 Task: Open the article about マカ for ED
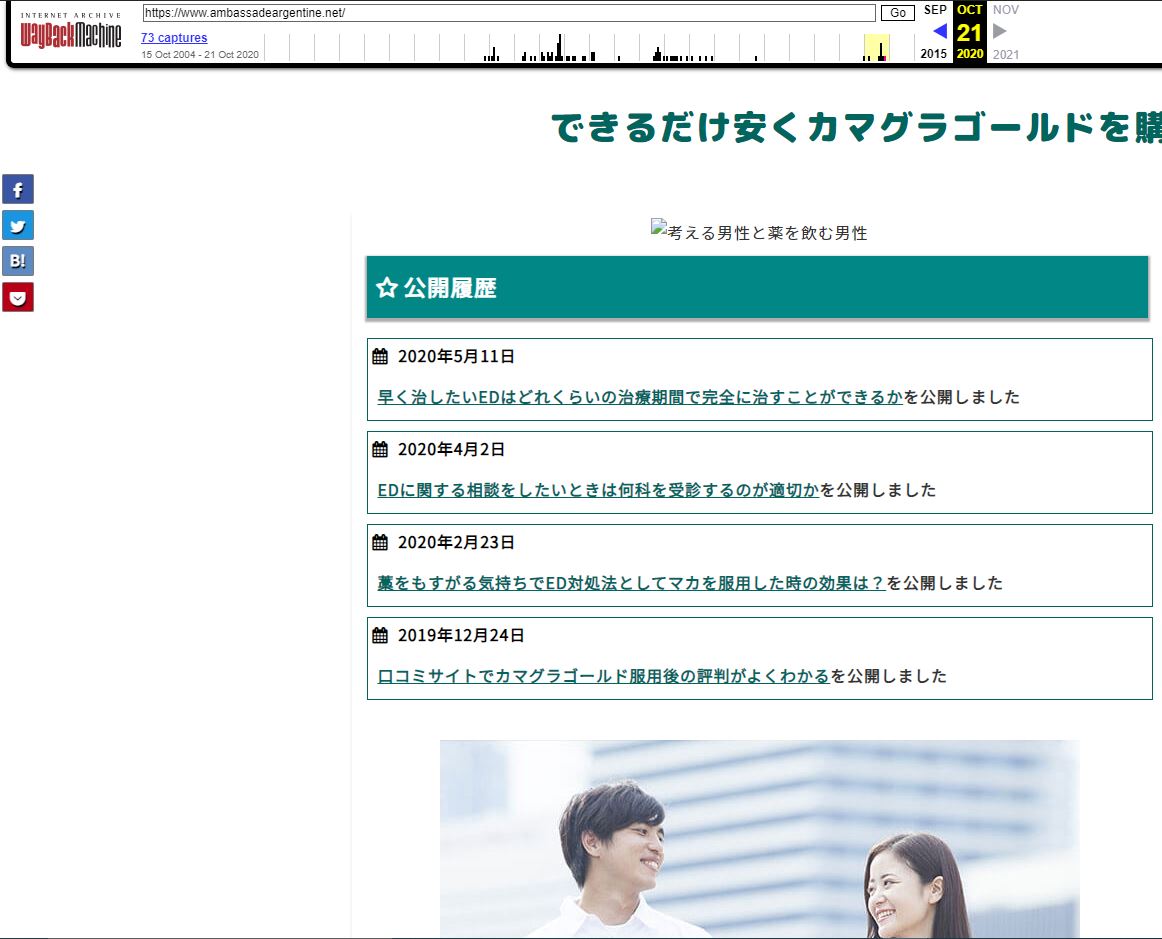(x=631, y=583)
